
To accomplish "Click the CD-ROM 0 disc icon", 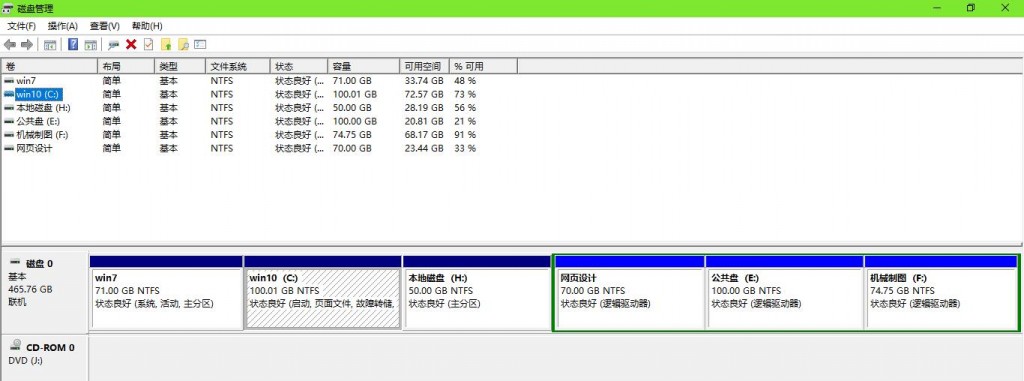I will point(15,346).
